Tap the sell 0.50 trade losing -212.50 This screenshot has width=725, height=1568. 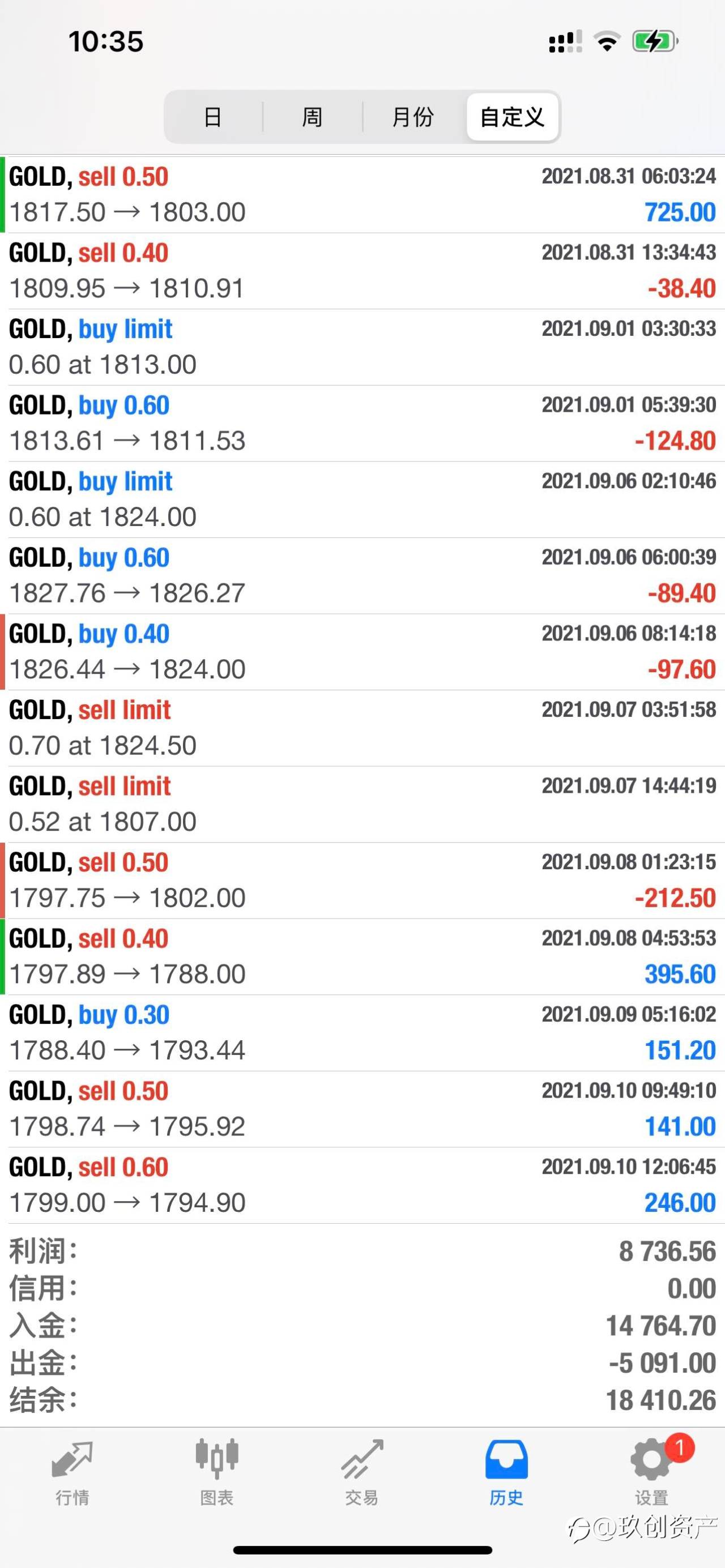[x=362, y=881]
